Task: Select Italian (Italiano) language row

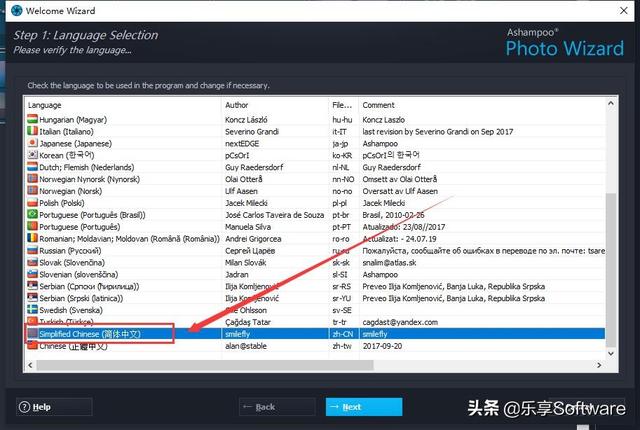Action: 315,131
